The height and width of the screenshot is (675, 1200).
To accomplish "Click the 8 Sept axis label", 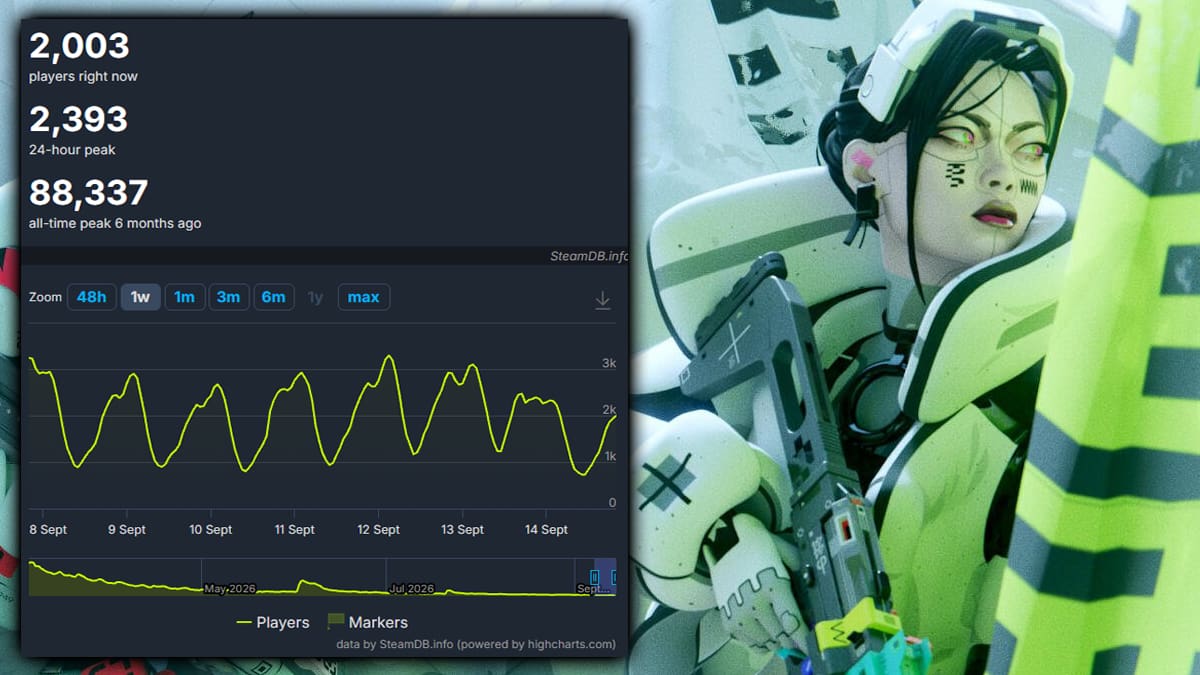I will coord(48,530).
